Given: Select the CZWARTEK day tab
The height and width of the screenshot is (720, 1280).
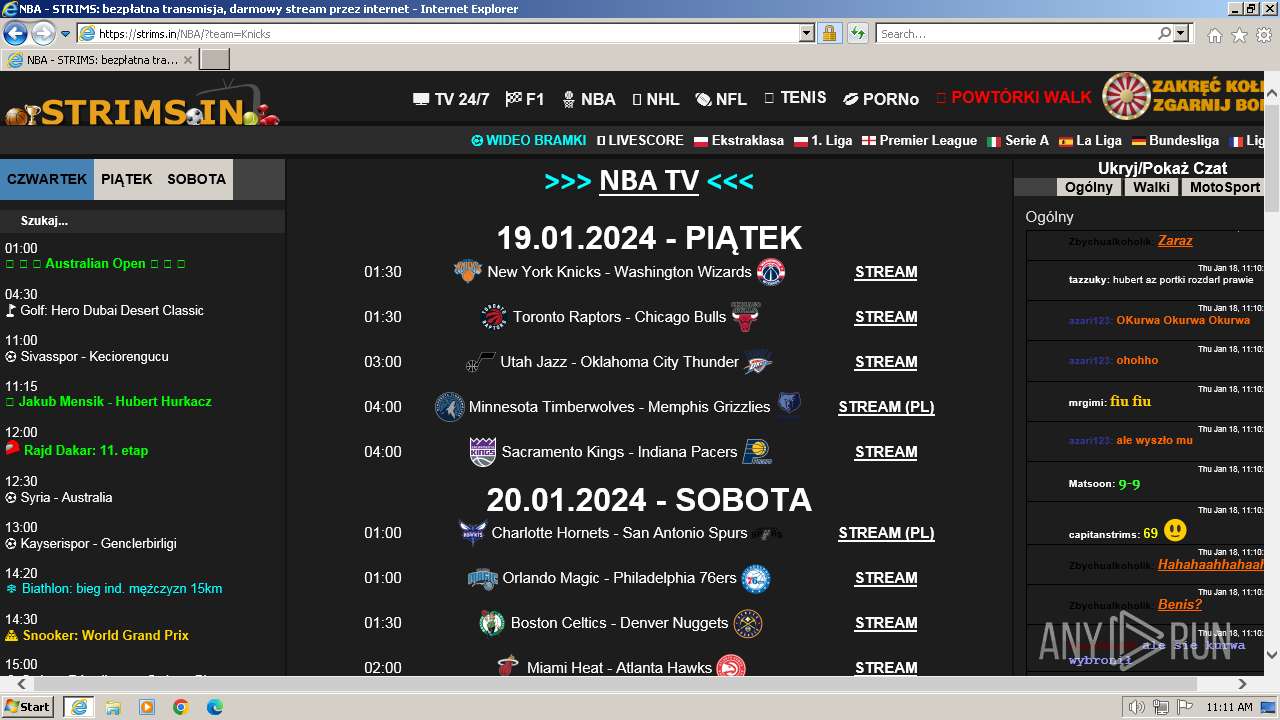Looking at the screenshot, I should tap(47, 179).
